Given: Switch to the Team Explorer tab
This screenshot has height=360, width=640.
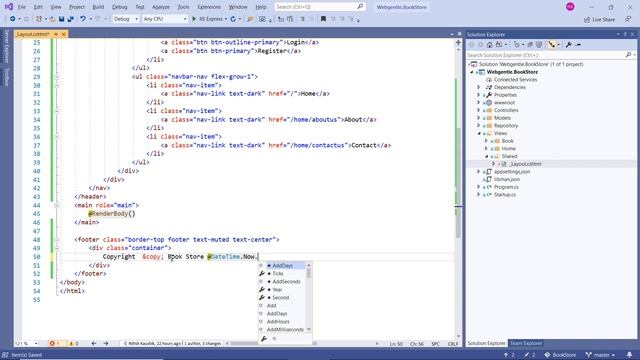Looking at the screenshot, I should click(x=526, y=343).
